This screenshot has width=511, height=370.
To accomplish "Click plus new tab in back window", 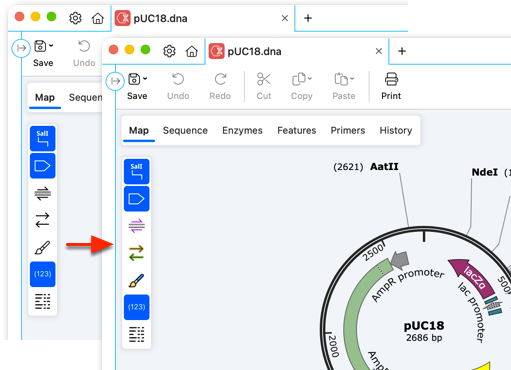I will click(308, 18).
